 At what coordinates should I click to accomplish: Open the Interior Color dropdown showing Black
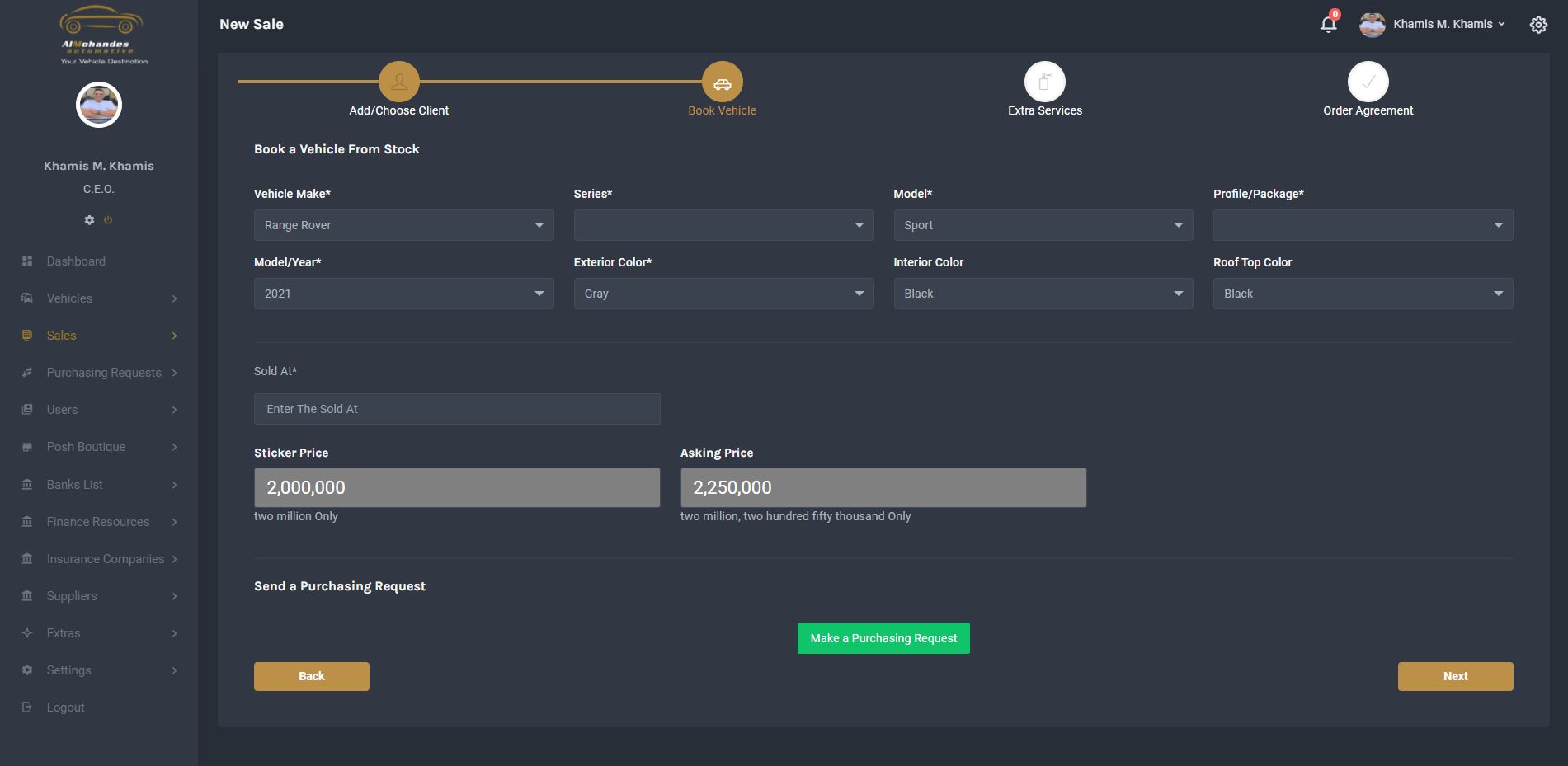1043,294
